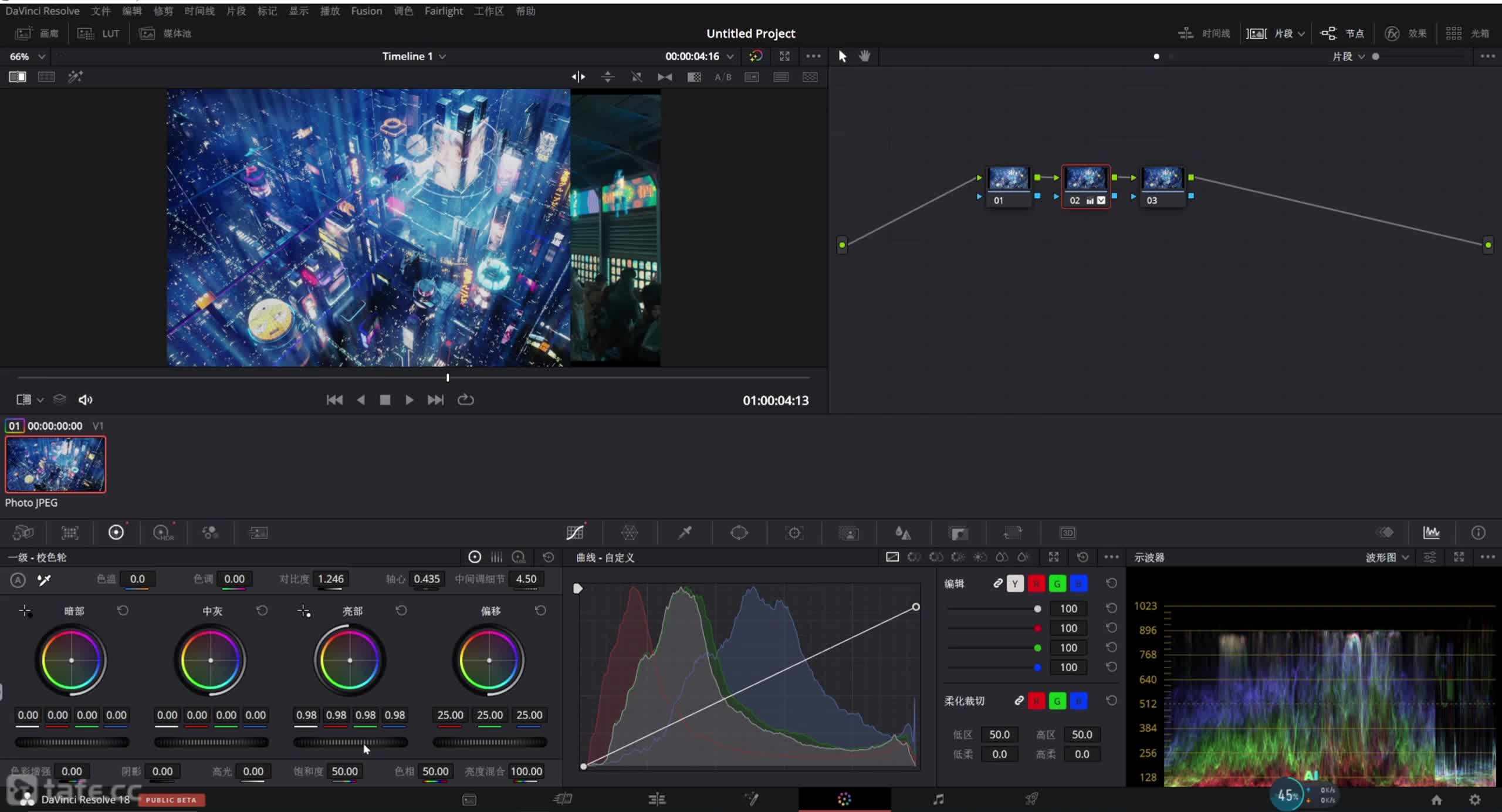Open the Media Pool panel
The image size is (1502, 812).
point(165,33)
